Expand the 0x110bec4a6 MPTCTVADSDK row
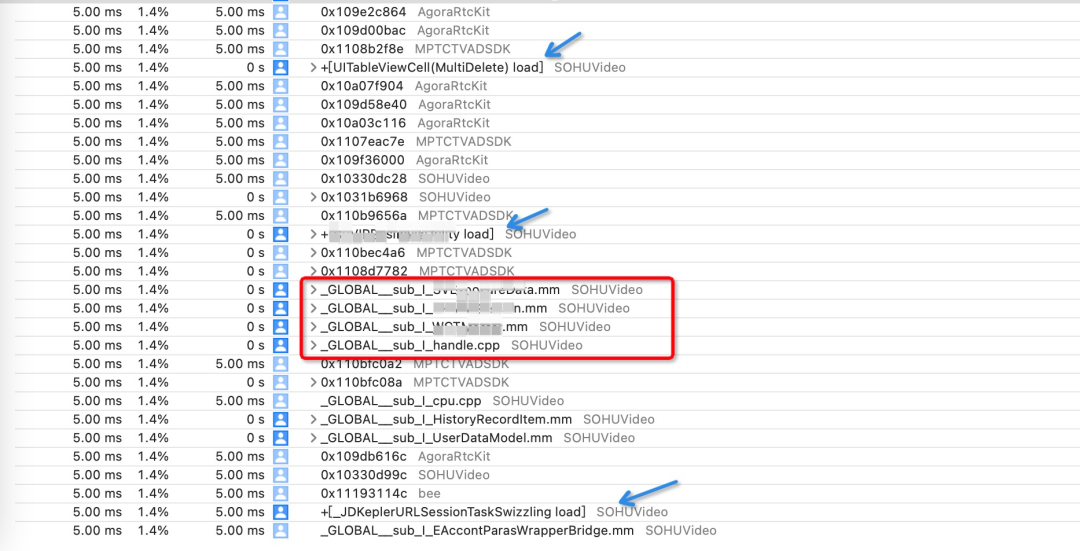Screen dimensions: 1080x551 (313, 253)
